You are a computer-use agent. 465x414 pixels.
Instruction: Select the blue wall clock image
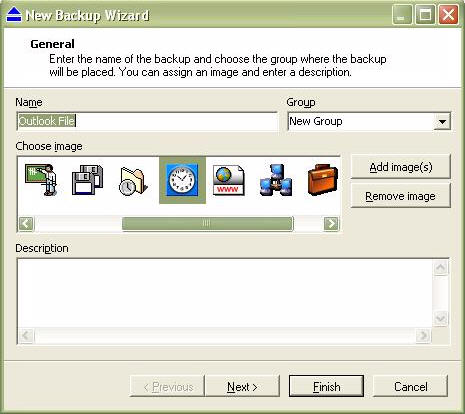(182, 180)
